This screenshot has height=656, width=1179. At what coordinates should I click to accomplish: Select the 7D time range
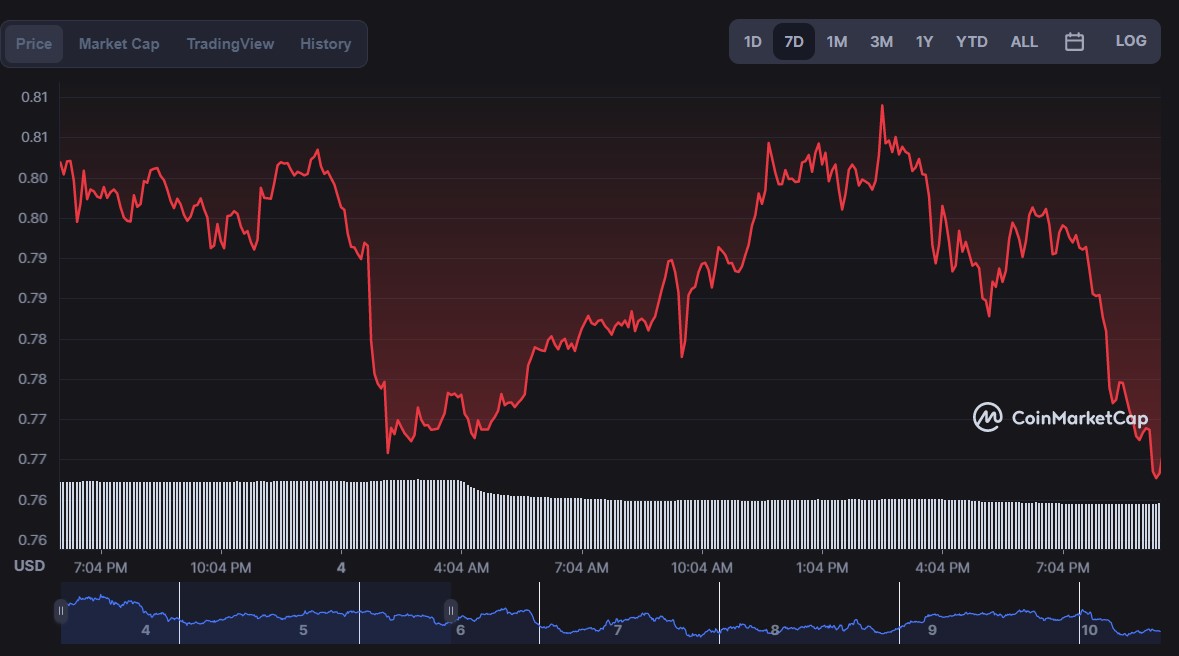[794, 42]
